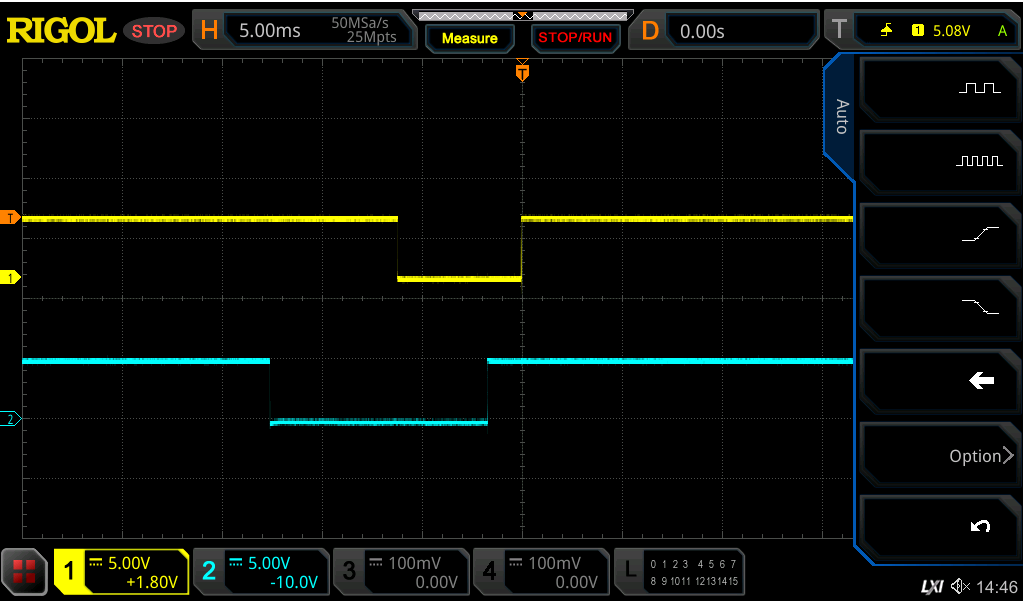1024x601 pixels.
Task: Click the muted speaker sound icon
Action: tap(961, 587)
